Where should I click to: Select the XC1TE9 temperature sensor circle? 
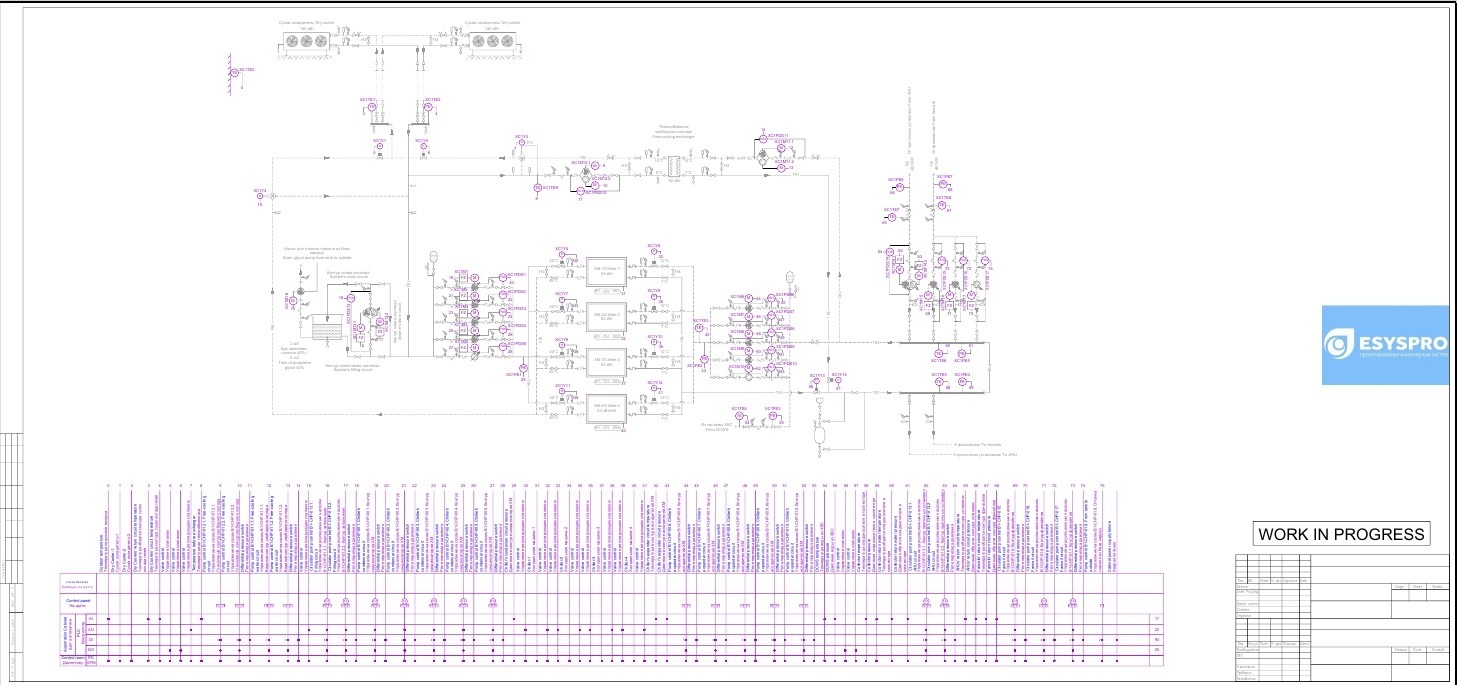click(537, 187)
